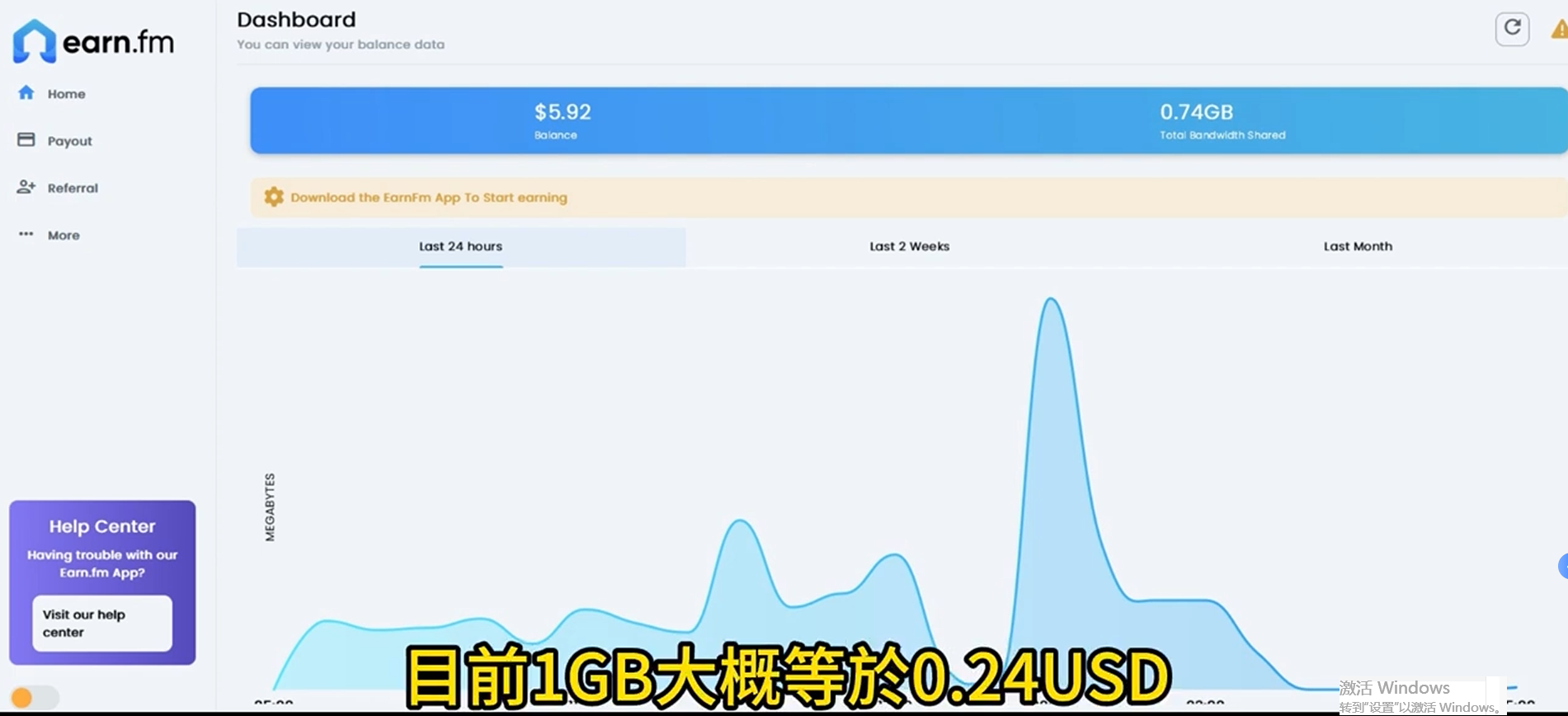The image size is (1568, 716).
Task: Click the blue circle button at right edge
Action: point(1562,566)
